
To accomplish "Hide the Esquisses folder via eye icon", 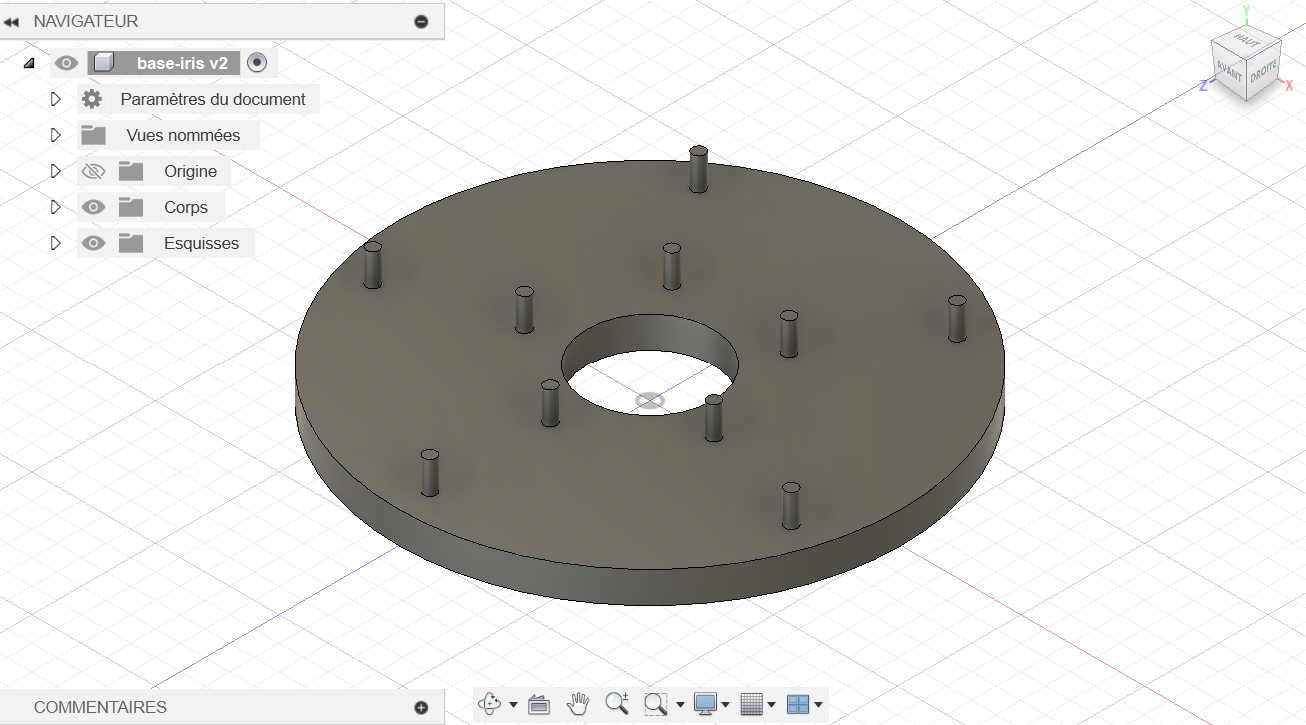I will pyautogui.click(x=93, y=243).
